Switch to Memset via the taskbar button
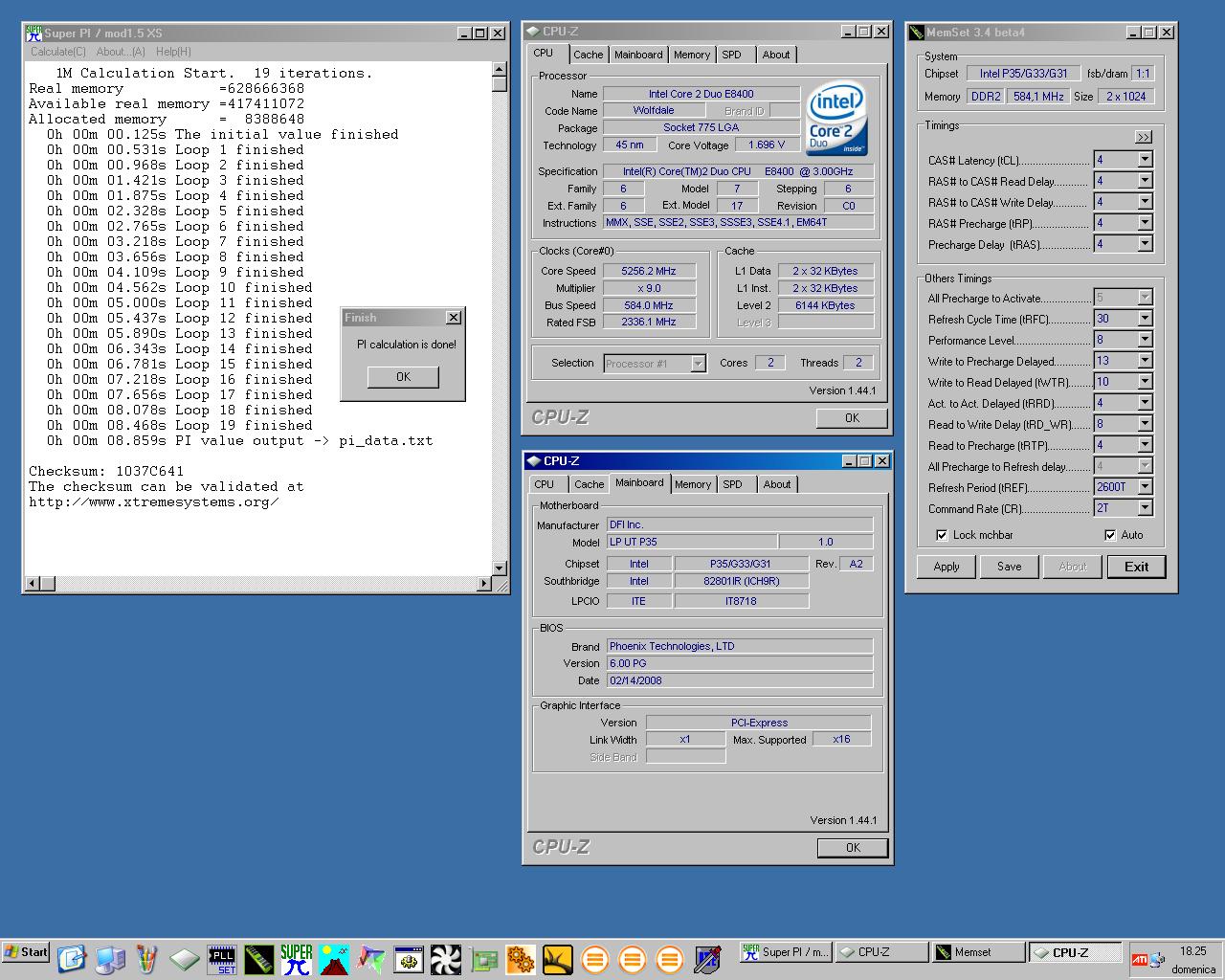 [976, 952]
